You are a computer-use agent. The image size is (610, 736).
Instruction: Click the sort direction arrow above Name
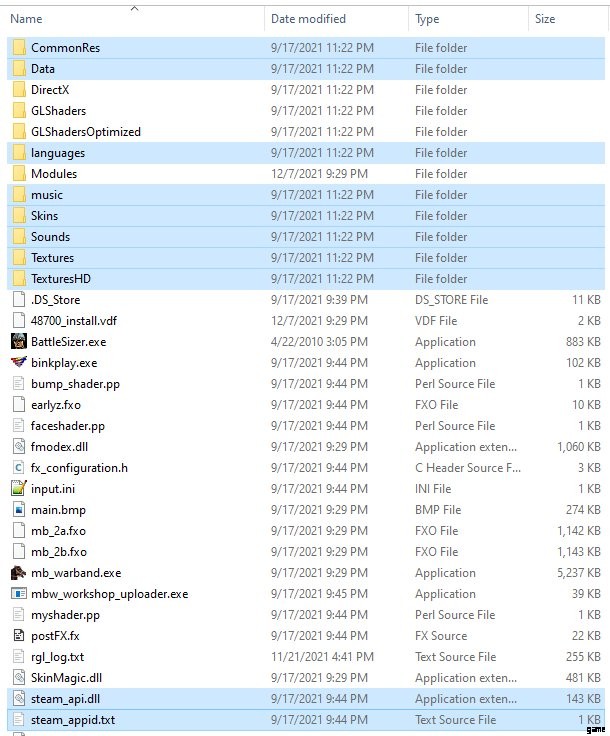point(134,8)
